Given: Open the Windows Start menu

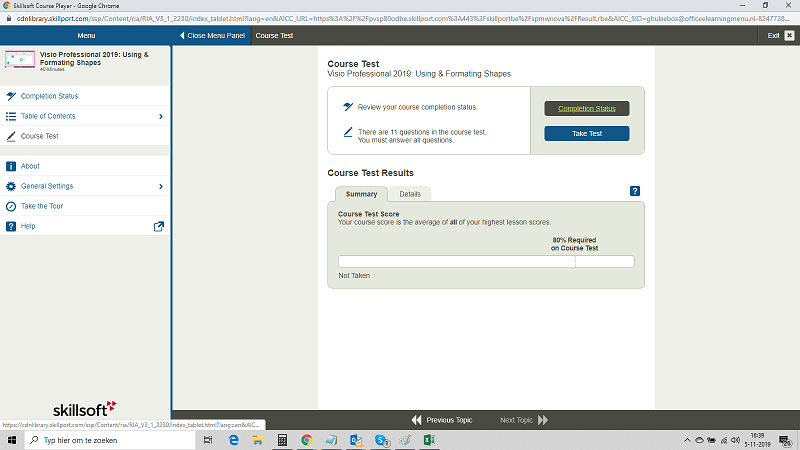Looking at the screenshot, I should [12, 440].
